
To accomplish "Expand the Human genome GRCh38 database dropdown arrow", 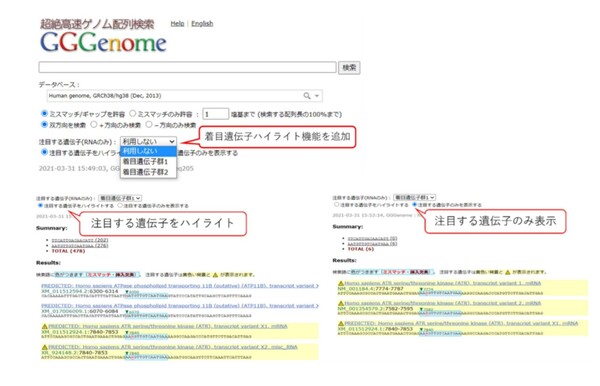I will [317, 96].
